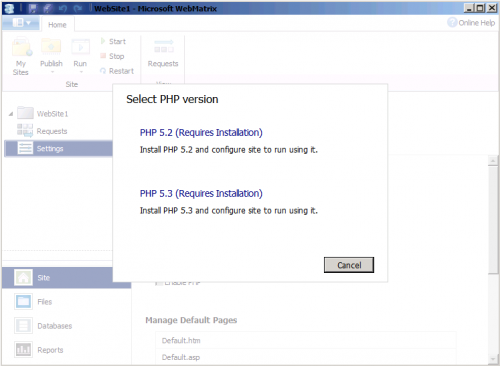Click the WebSite1 folder icon in tree
This screenshot has height=366, width=500.
pyautogui.click(x=25, y=113)
